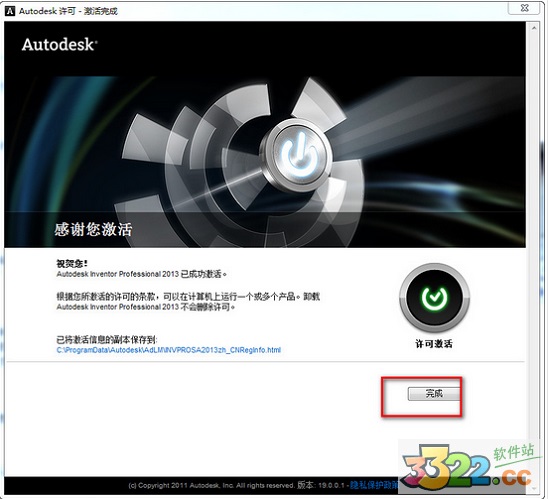
Task: Open the INVPROSA2013zh_CNRegInfo.html file link
Action: pos(168,350)
